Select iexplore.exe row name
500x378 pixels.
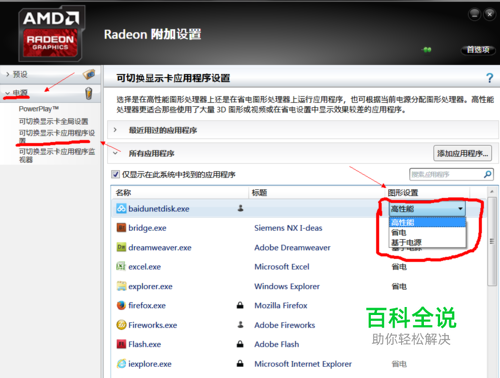(x=150, y=364)
